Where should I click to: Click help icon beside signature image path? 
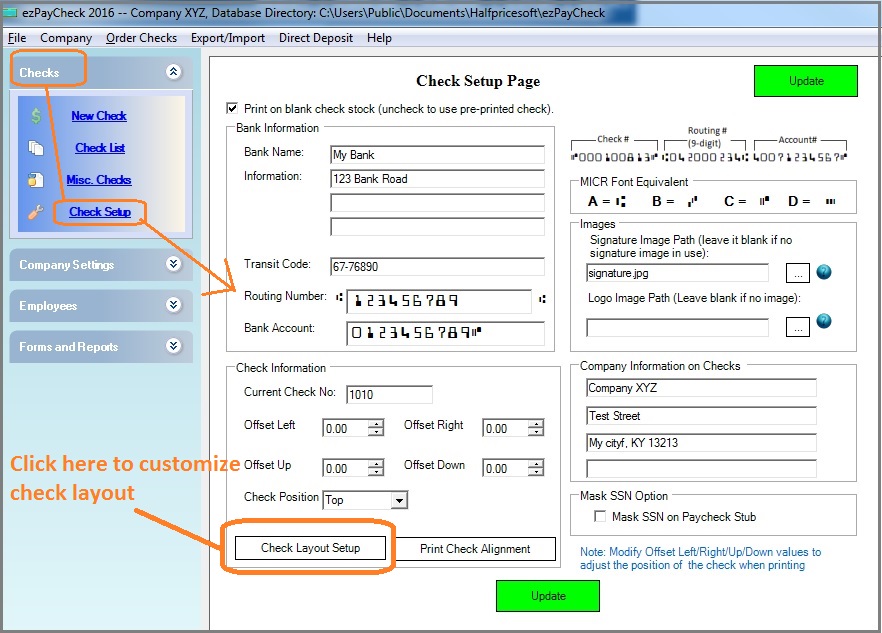click(824, 272)
